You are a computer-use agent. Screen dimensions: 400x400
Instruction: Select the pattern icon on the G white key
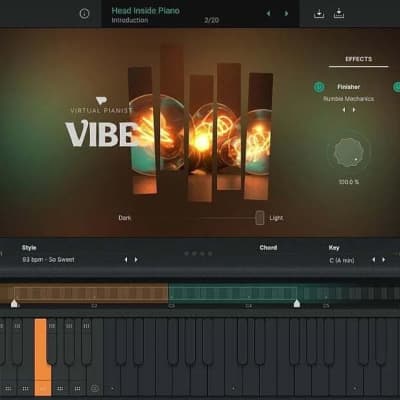[x=60, y=389]
